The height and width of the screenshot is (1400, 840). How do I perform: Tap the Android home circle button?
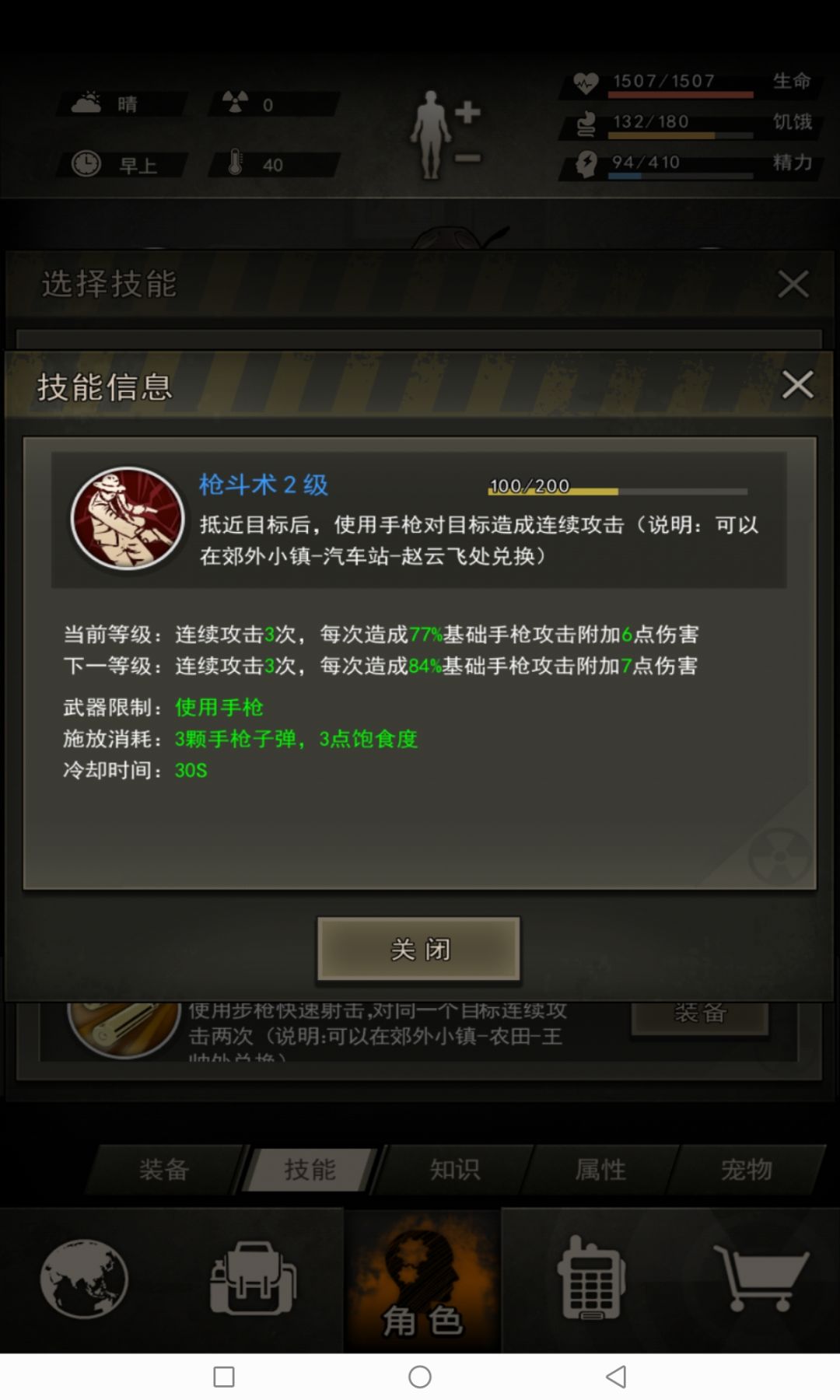pyautogui.click(x=420, y=1377)
